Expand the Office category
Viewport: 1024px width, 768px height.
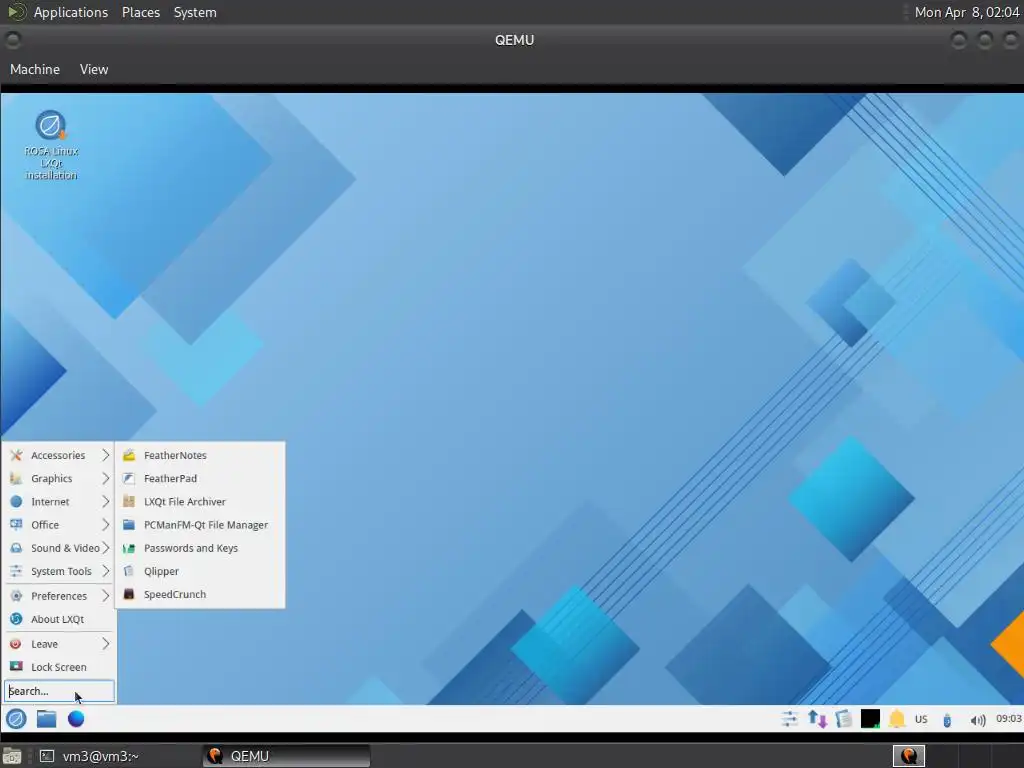click(x=59, y=525)
